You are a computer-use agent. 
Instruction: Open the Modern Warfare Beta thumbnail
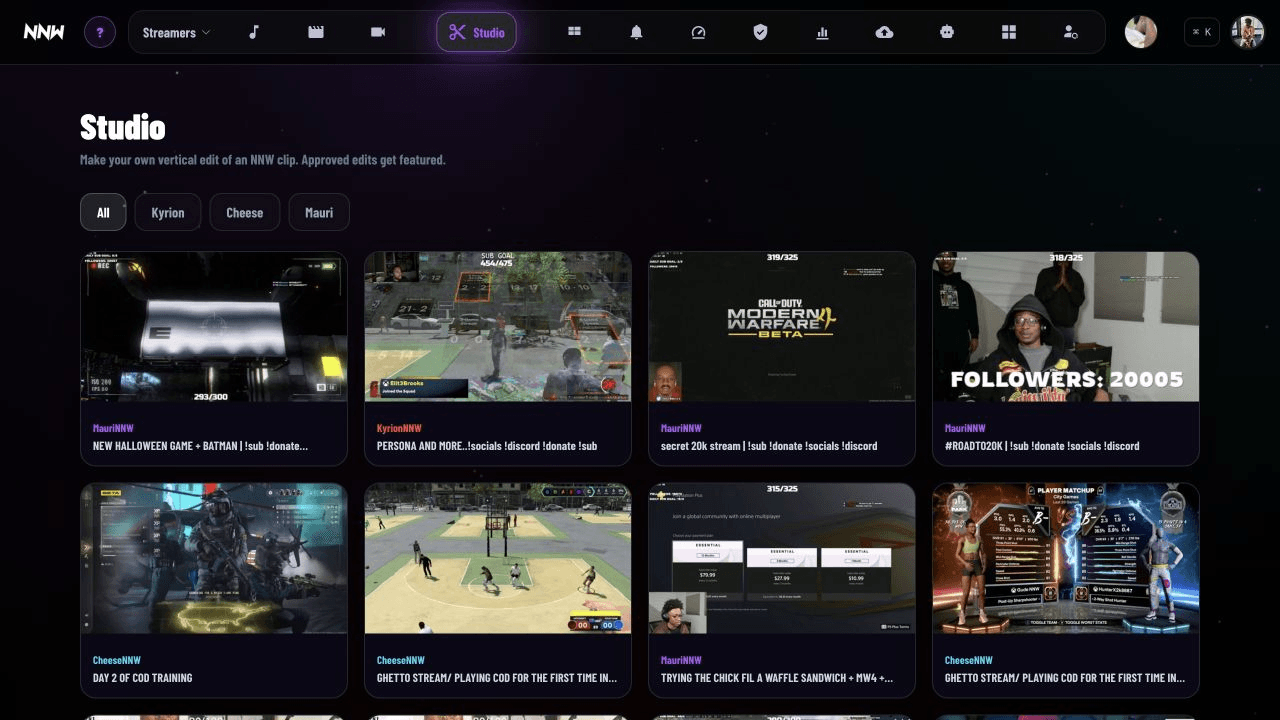click(x=782, y=327)
